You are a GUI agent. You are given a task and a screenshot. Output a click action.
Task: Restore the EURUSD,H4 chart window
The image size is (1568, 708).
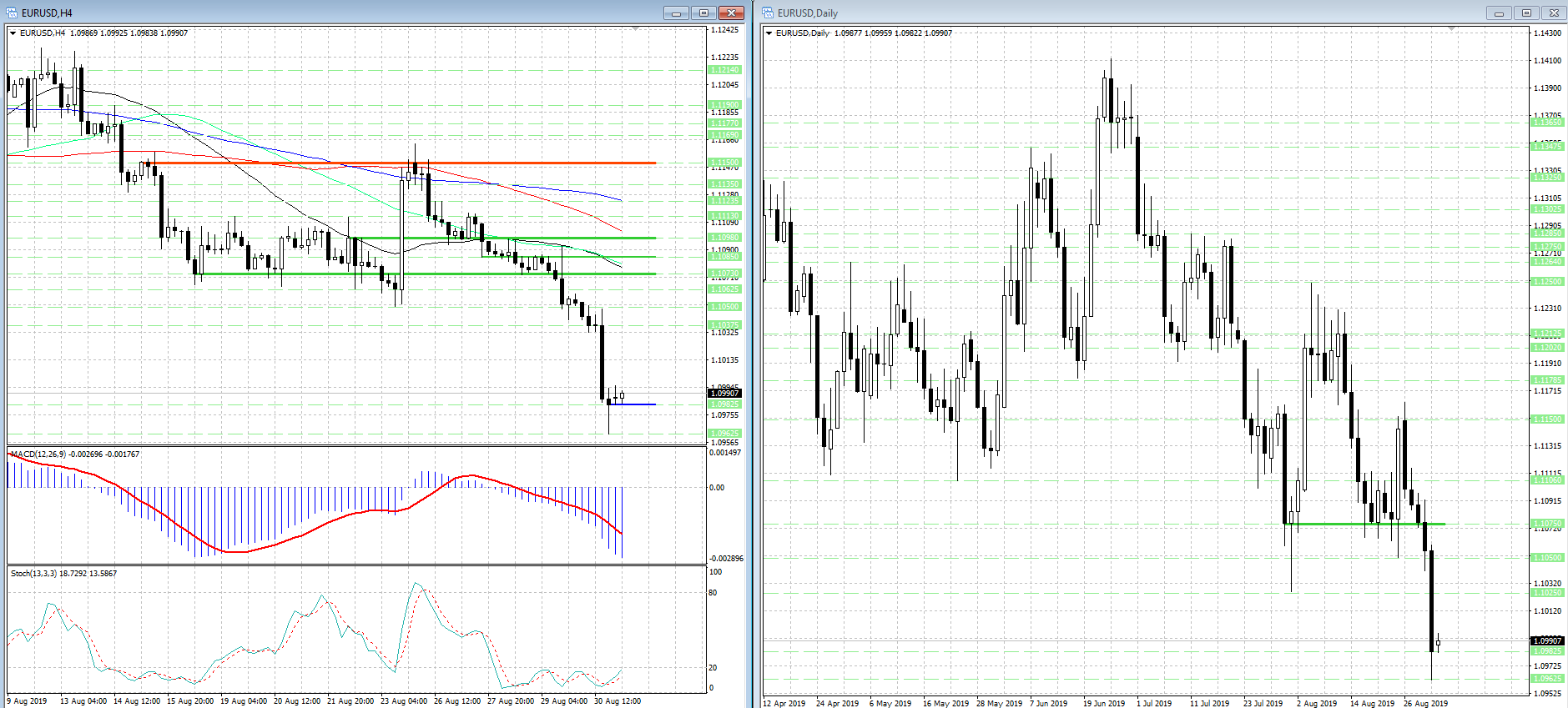click(x=703, y=13)
